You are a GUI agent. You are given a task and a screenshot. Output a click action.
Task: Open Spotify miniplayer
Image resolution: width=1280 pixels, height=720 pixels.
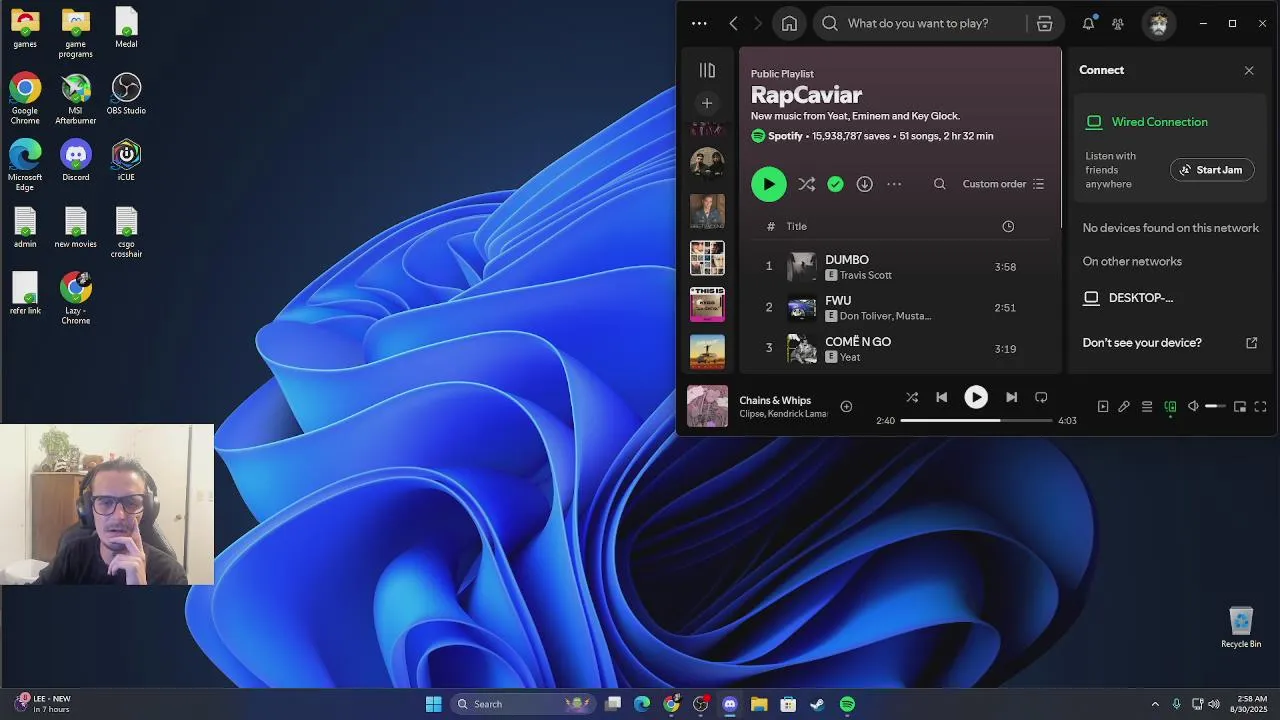1240,407
